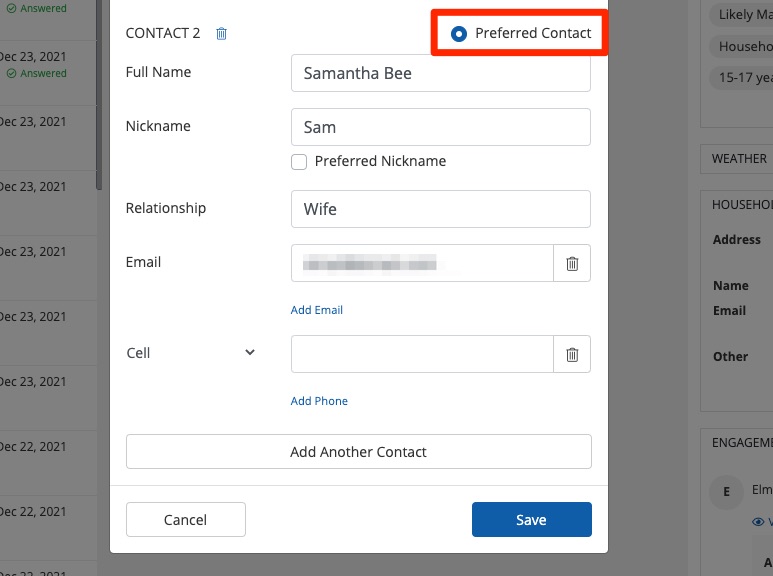Click the eye icon in Engagement panel
Image resolution: width=773 pixels, height=576 pixels.
(x=758, y=522)
